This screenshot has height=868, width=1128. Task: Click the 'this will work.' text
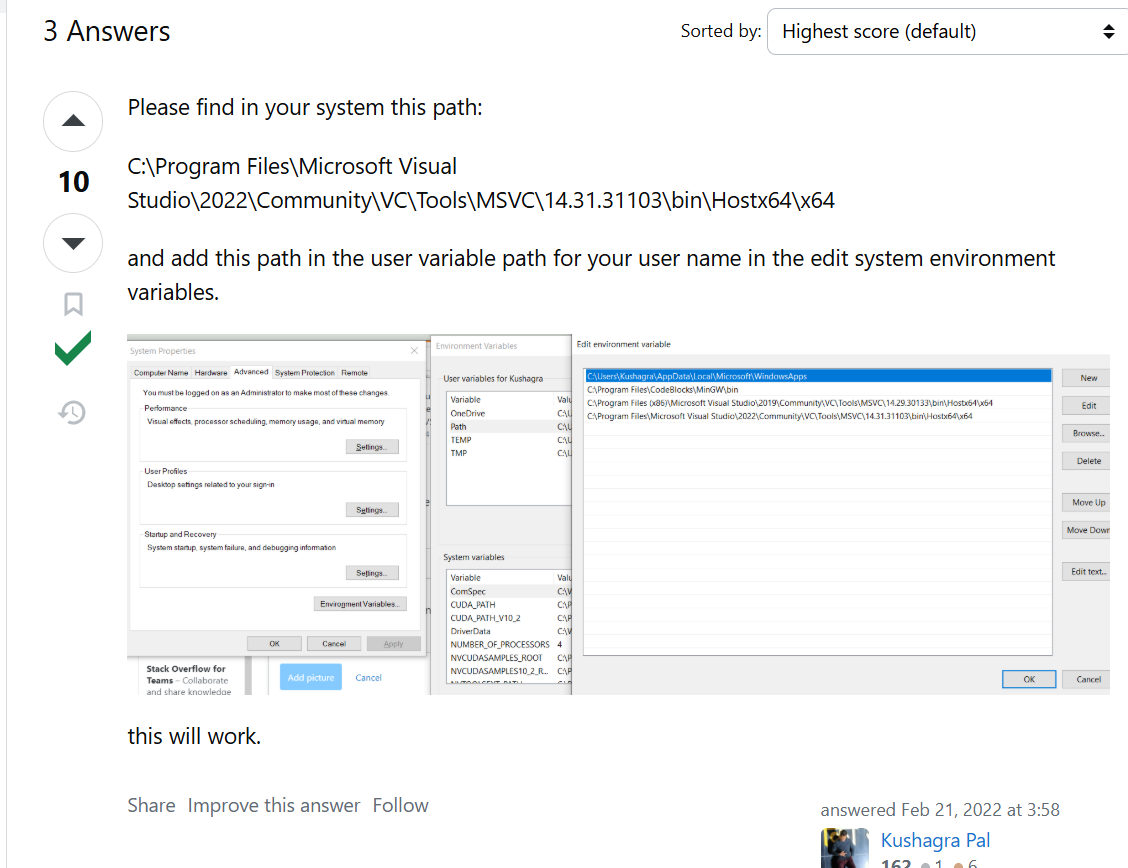tap(194, 736)
